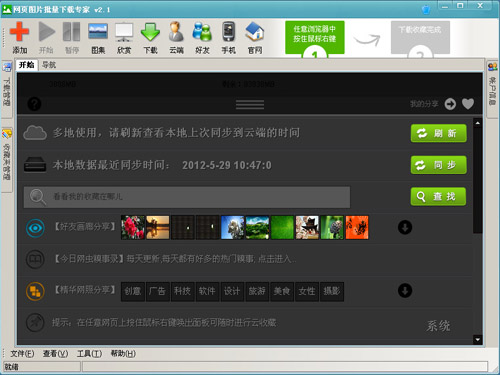Open the plain green texture thumbnail
Image resolution: width=500 pixels, height=375 pixels.
282,227
